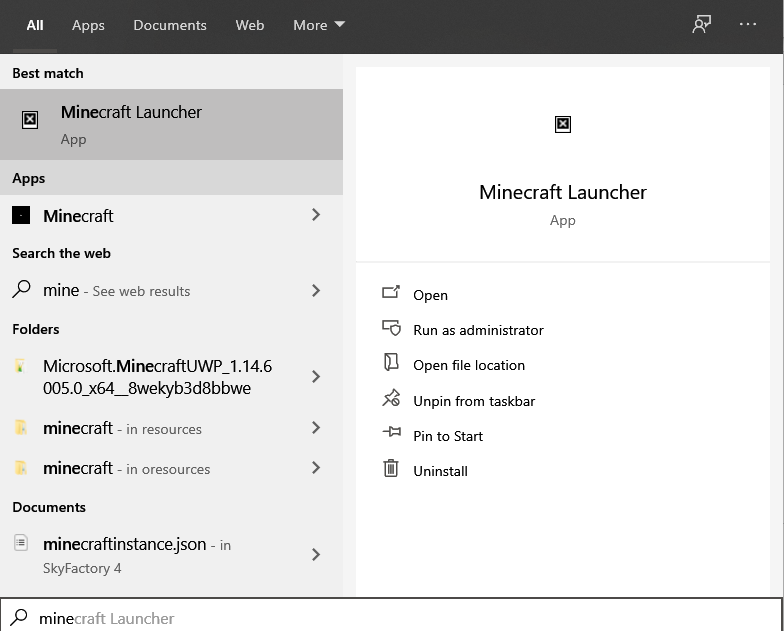Select the All search tab
The width and height of the screenshot is (784, 631).
pyautogui.click(x=35, y=25)
